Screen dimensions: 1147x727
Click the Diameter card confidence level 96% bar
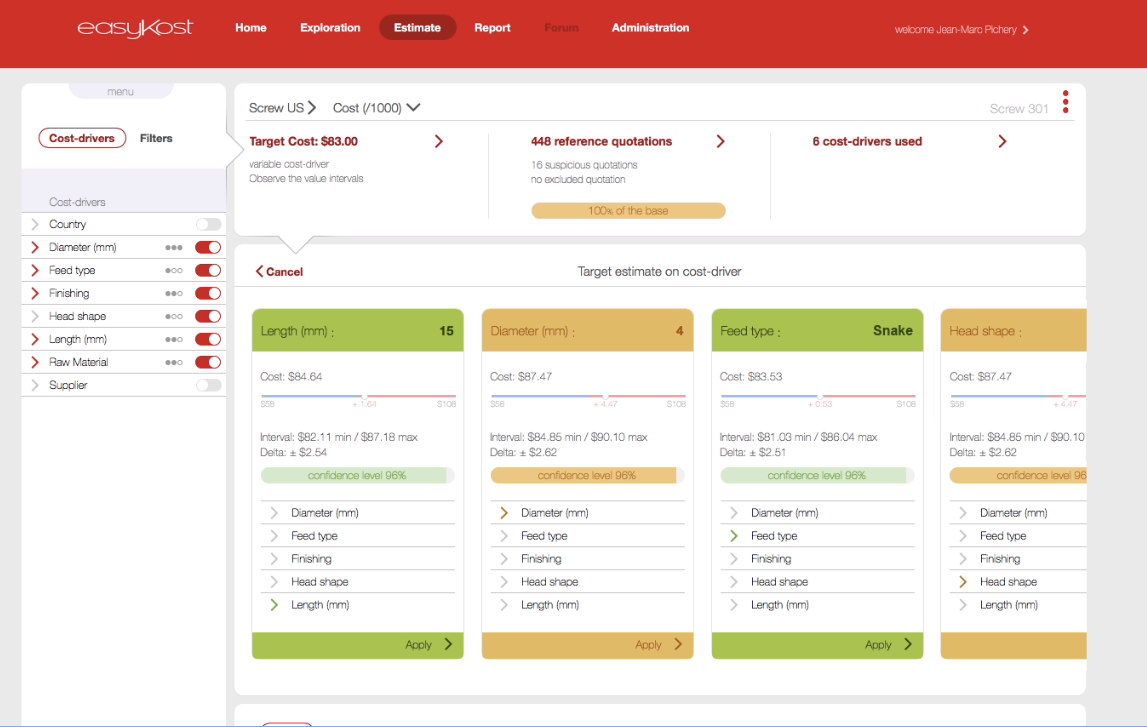click(587, 475)
